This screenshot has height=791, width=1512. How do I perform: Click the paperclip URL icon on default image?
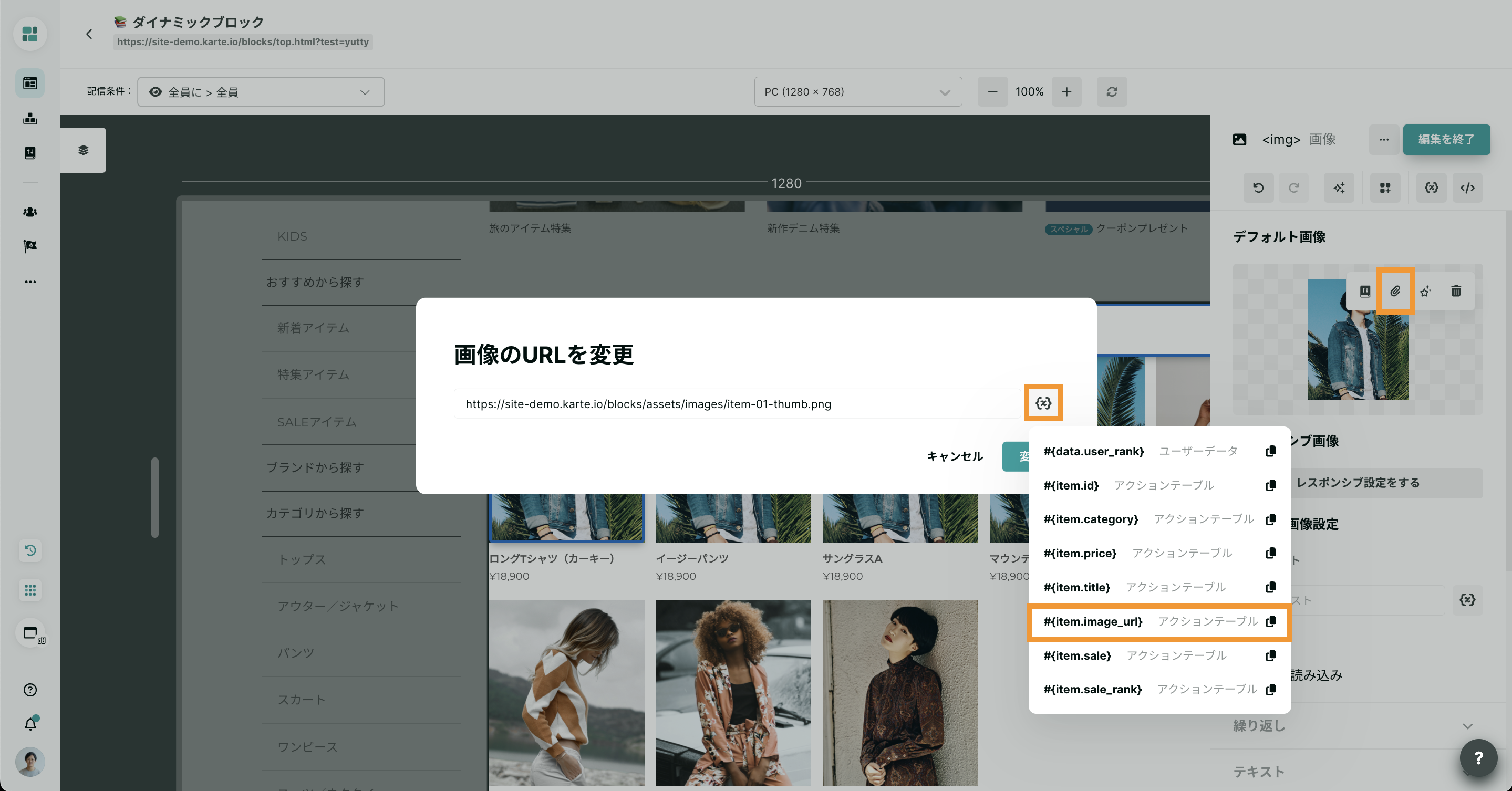(x=1395, y=291)
